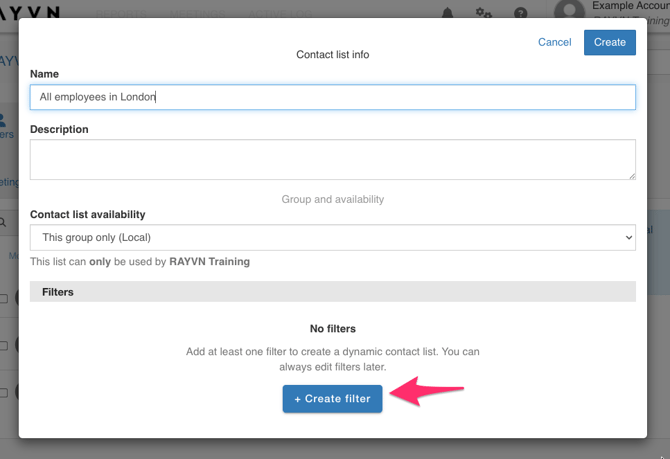Open the settings gears icon
Screen dimensions: 670x459
(484, 13)
